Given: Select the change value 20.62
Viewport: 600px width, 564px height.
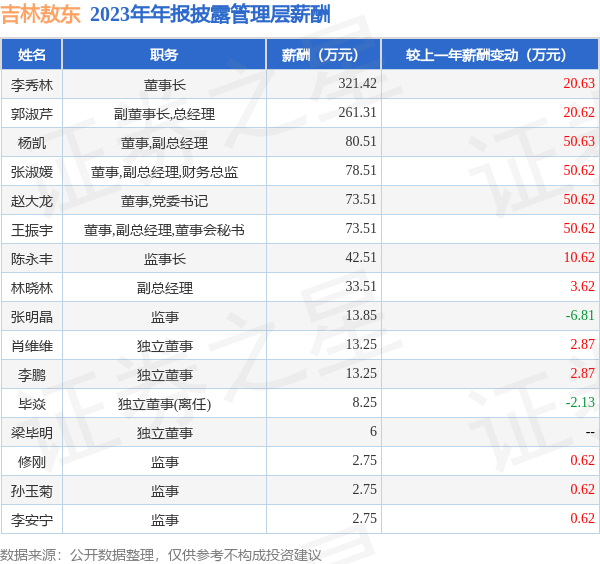Looking at the screenshot, I should pos(579,112).
